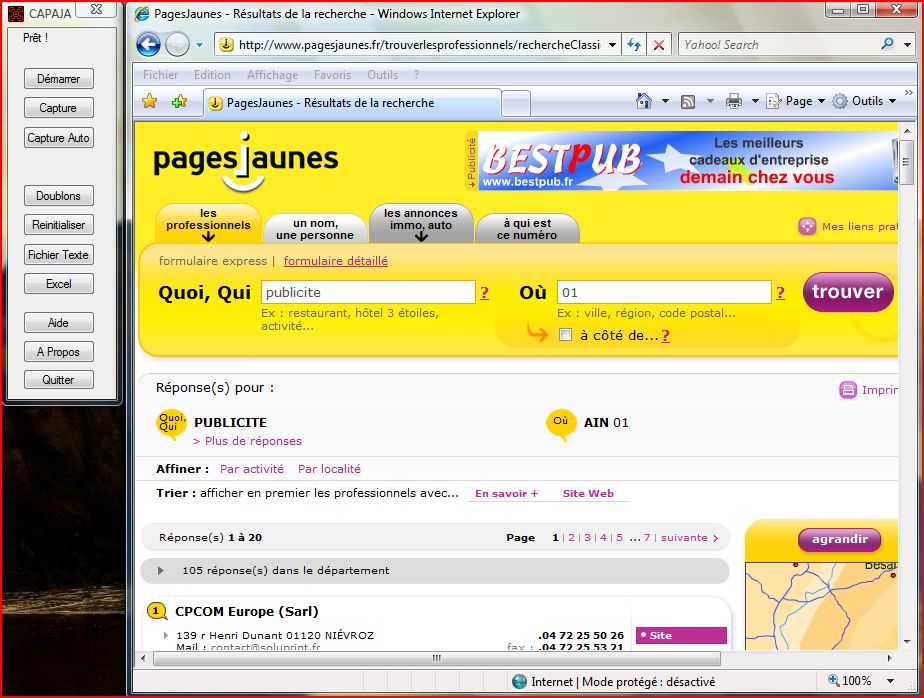Sort by 'Site Web'
This screenshot has width=924, height=698.
588,493
